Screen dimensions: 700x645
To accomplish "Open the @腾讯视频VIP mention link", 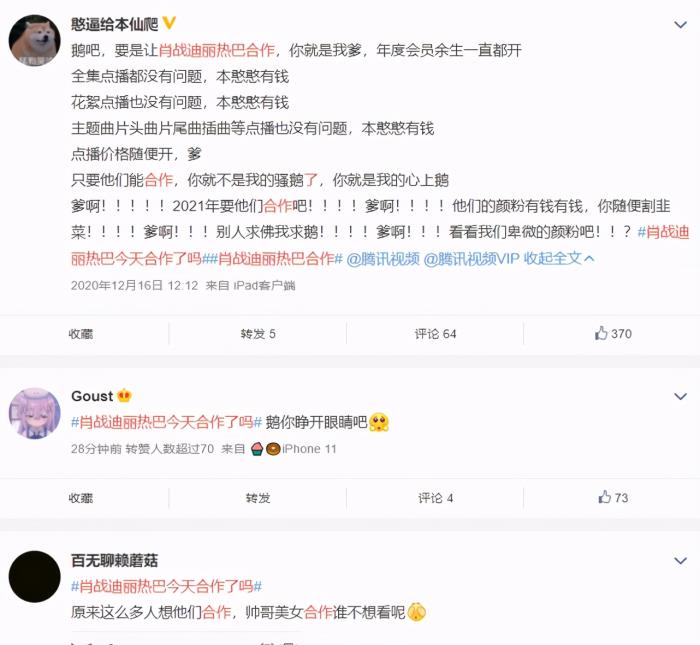I will pyautogui.click(x=471, y=258).
